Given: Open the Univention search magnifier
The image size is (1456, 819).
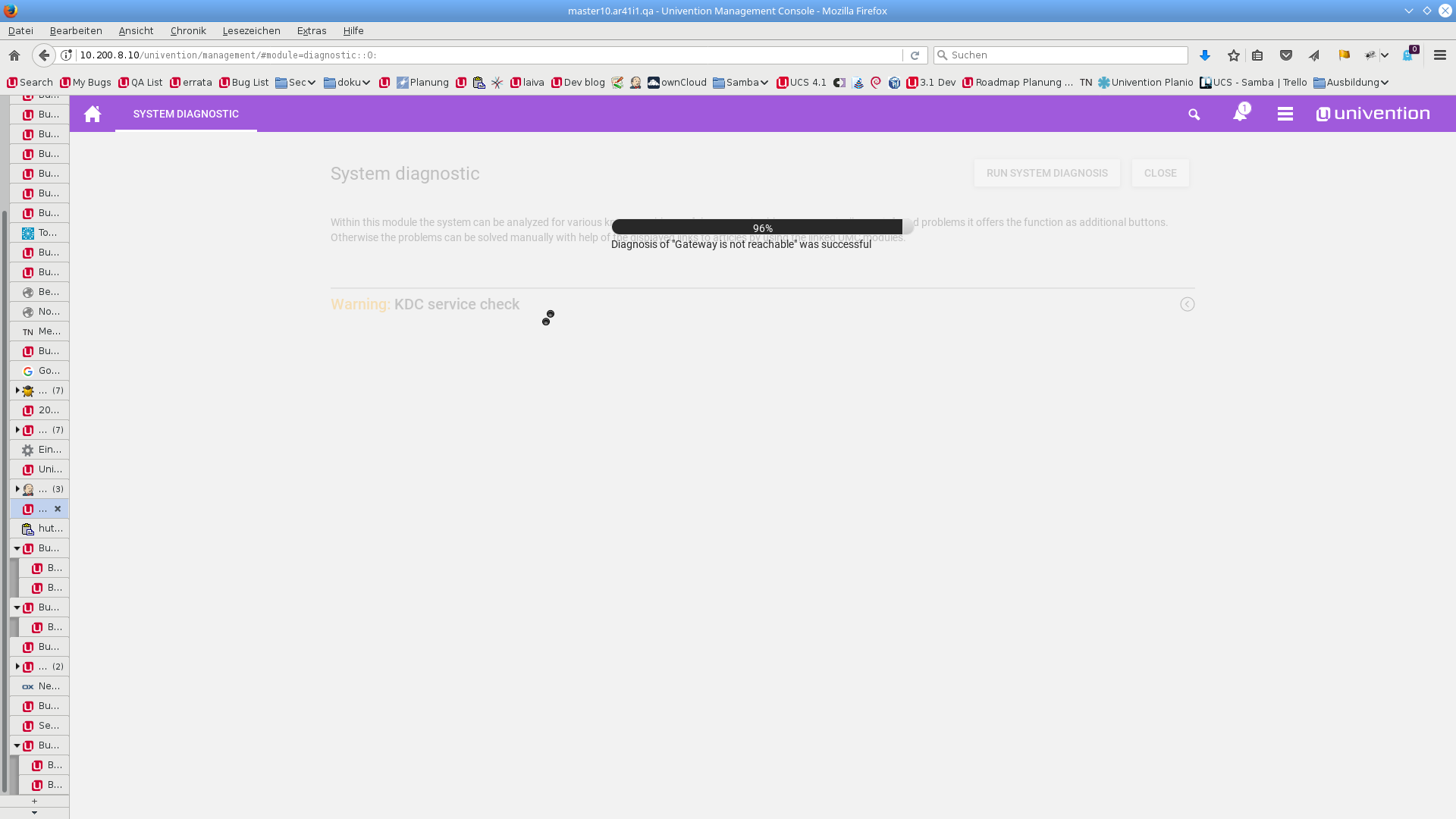Looking at the screenshot, I should click(1194, 115).
